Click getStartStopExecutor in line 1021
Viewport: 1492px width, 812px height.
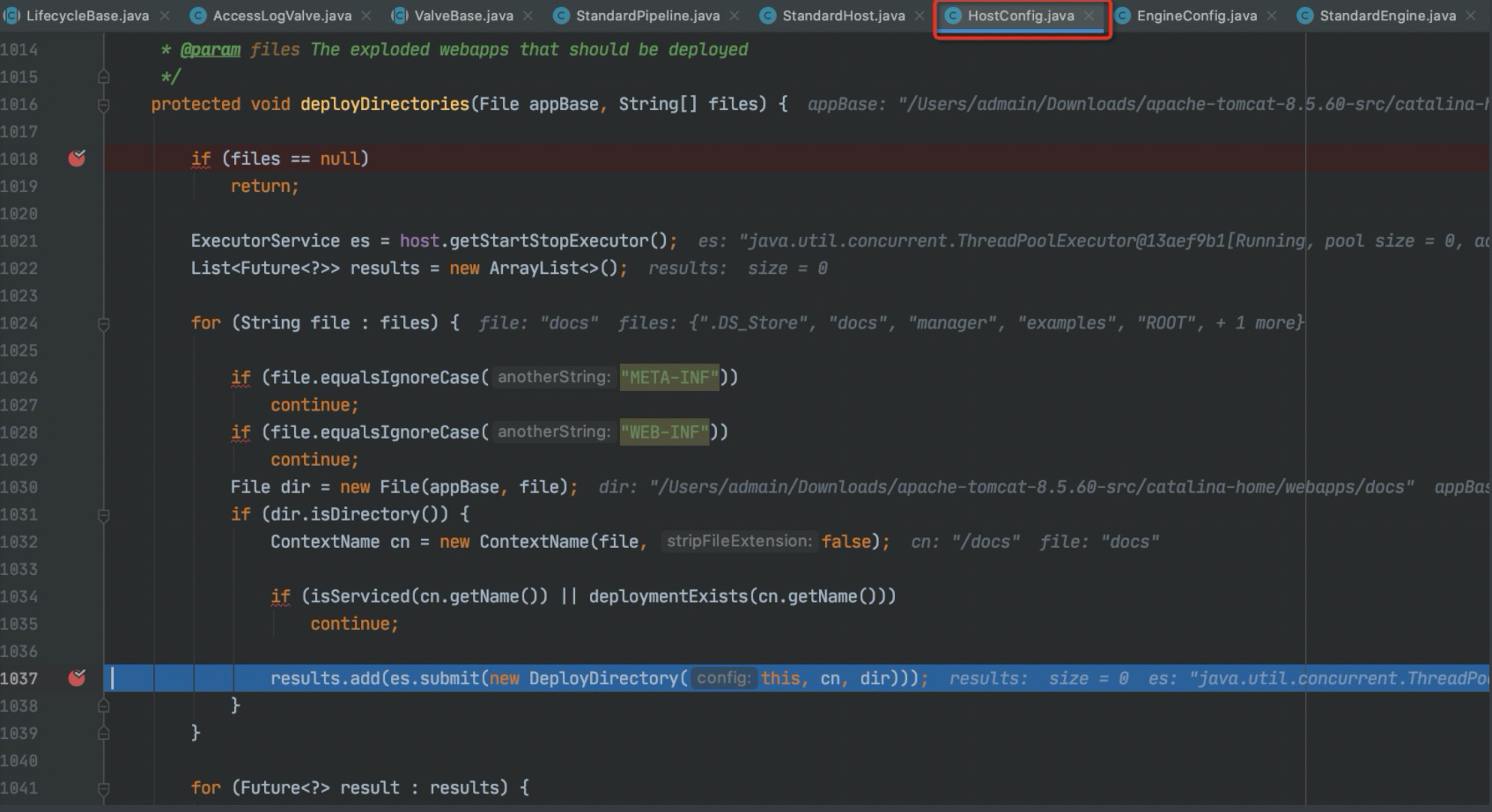[x=549, y=240]
